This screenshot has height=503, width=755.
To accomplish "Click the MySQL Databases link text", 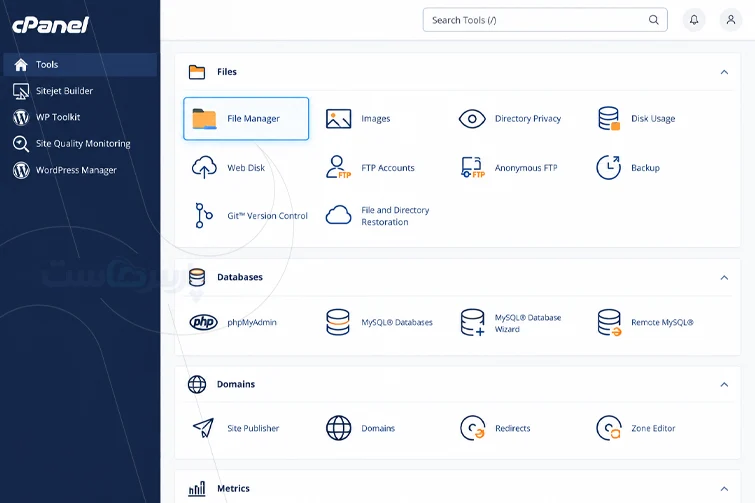I will point(397,322).
